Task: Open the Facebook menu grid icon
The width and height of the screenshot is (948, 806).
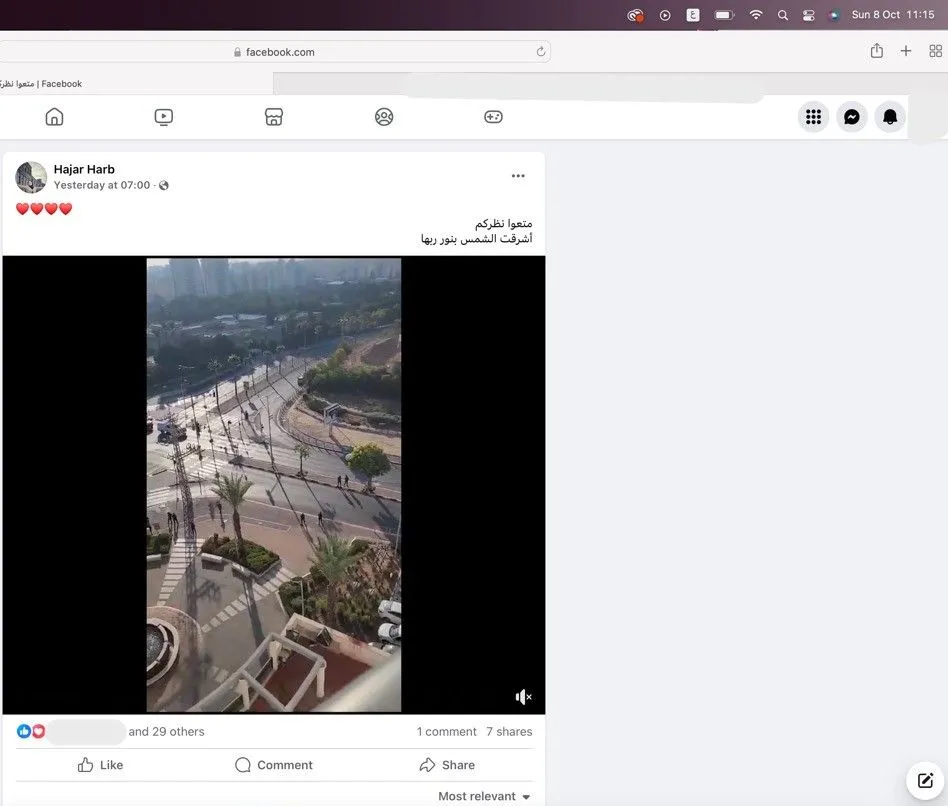Action: [813, 117]
